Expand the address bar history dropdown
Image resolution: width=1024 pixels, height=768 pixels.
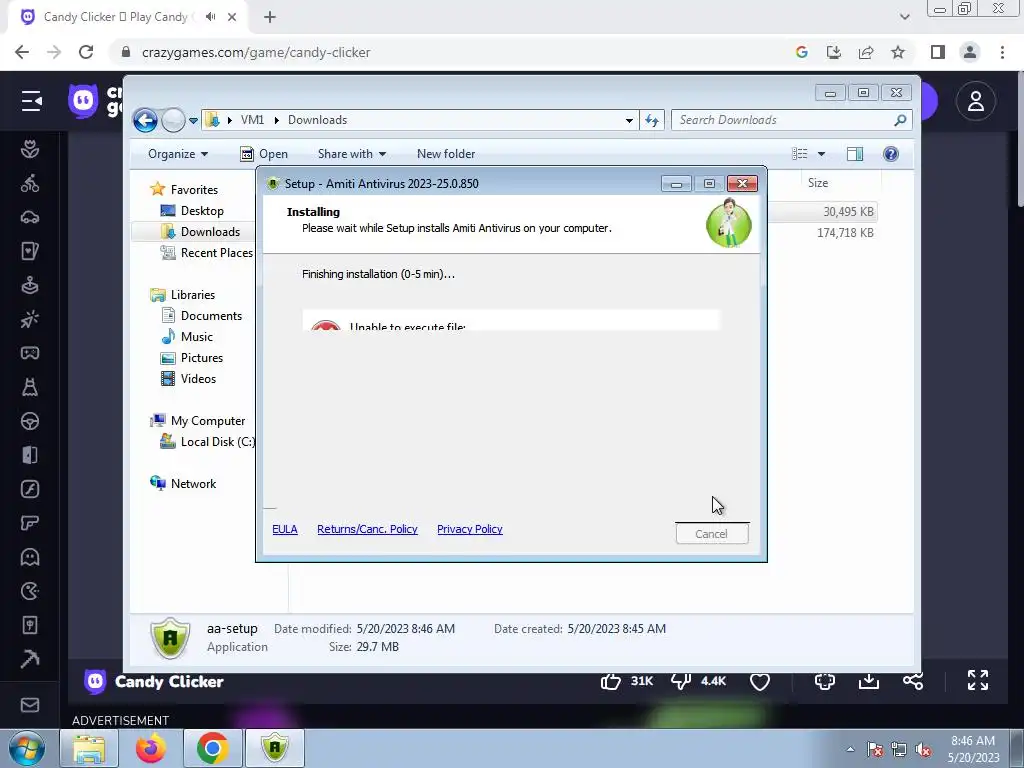point(629,120)
